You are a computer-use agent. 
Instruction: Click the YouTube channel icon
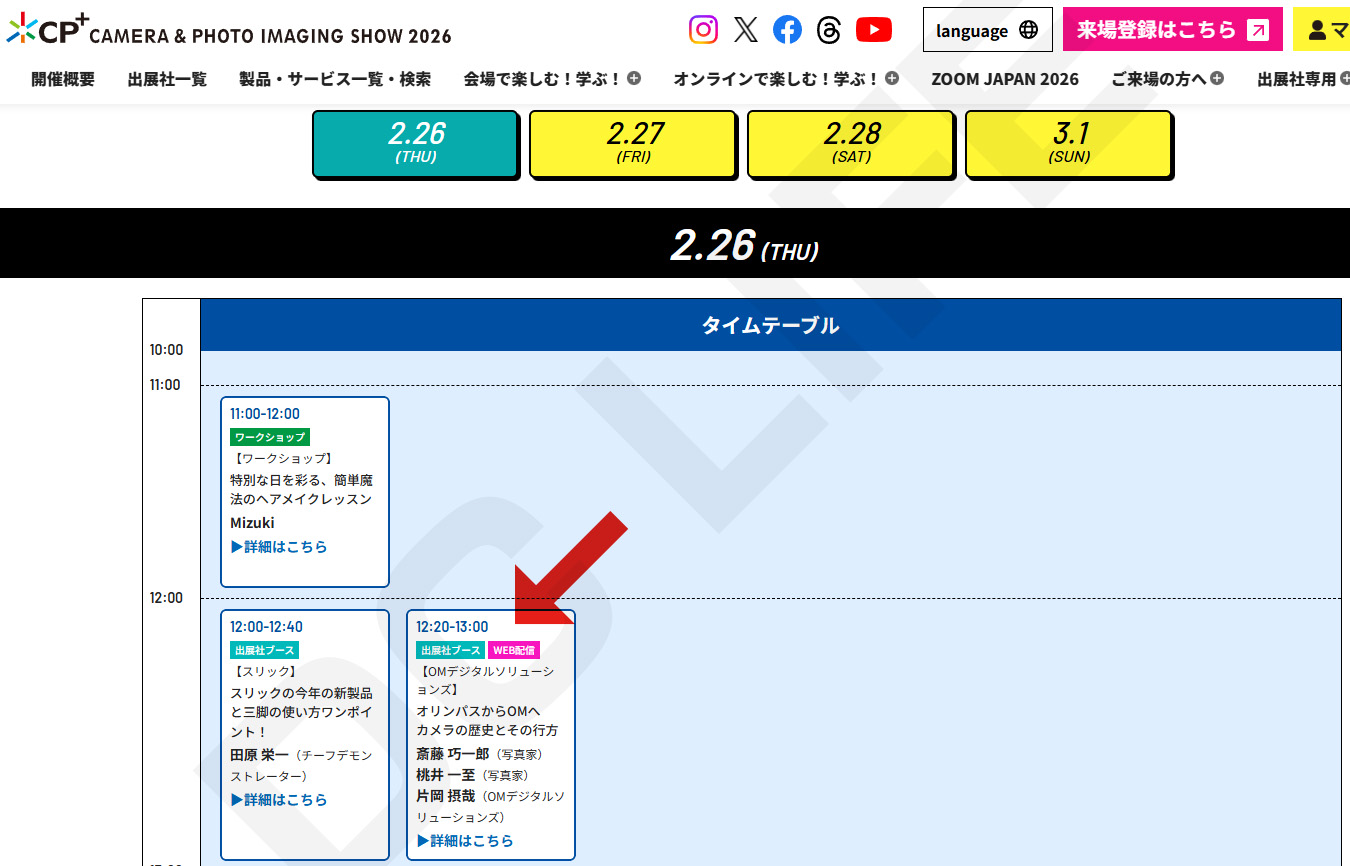(x=873, y=30)
